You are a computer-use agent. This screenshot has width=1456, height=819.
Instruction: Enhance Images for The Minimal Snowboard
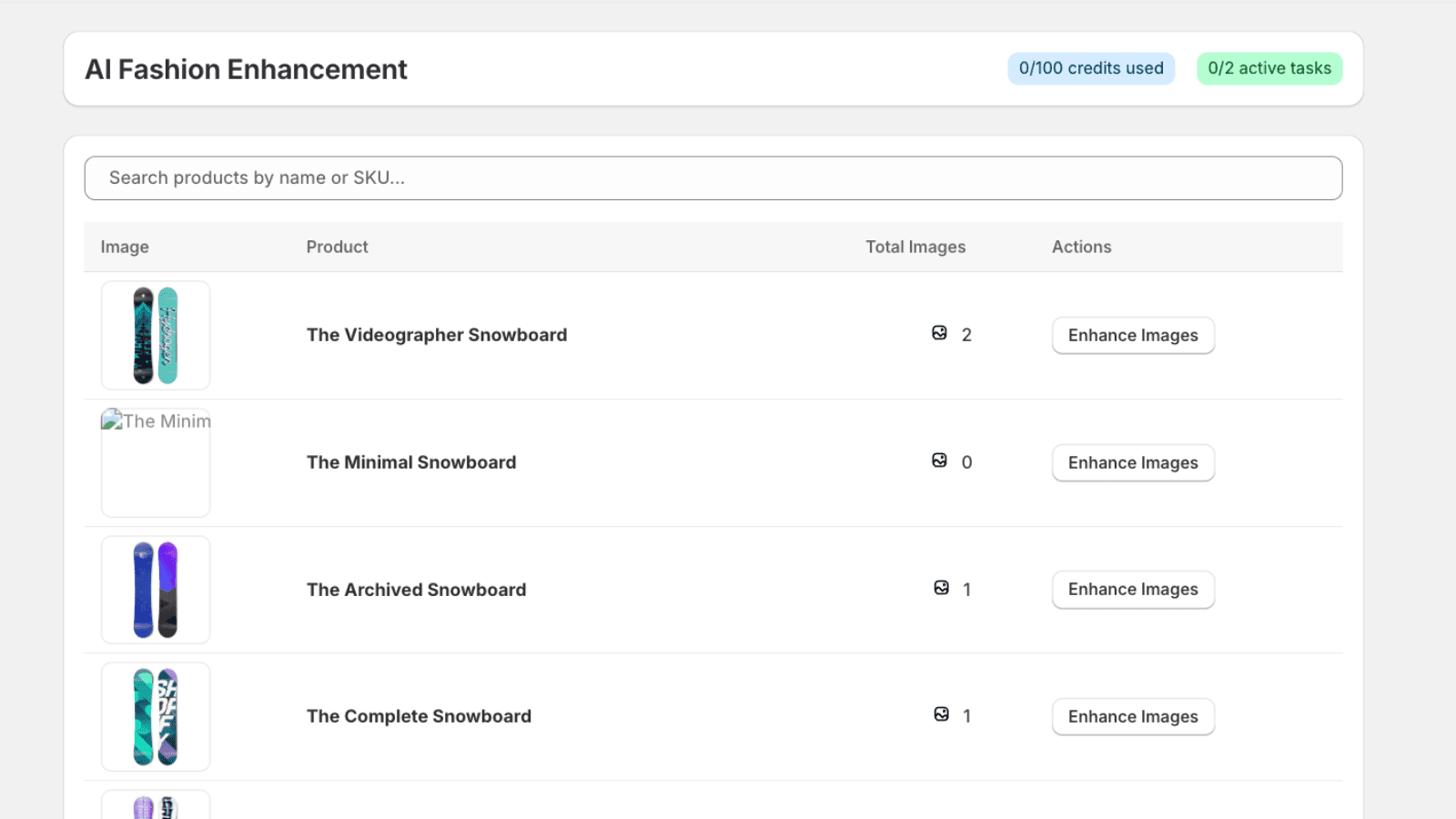pos(1133,462)
